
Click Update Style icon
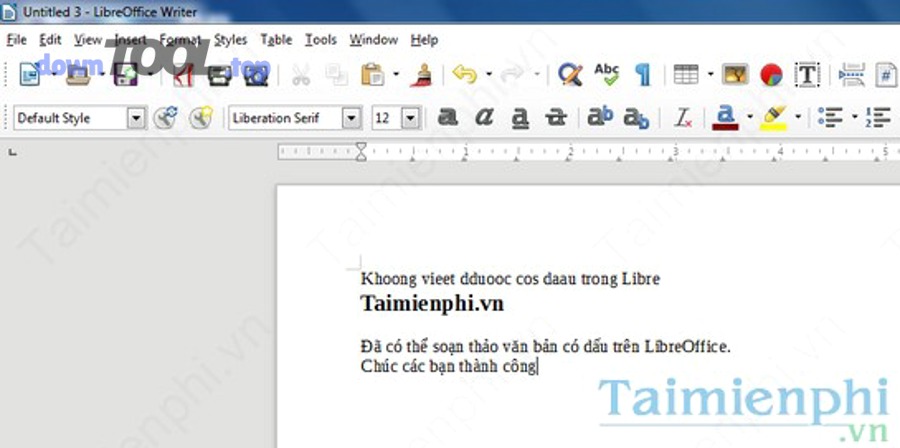[165, 118]
